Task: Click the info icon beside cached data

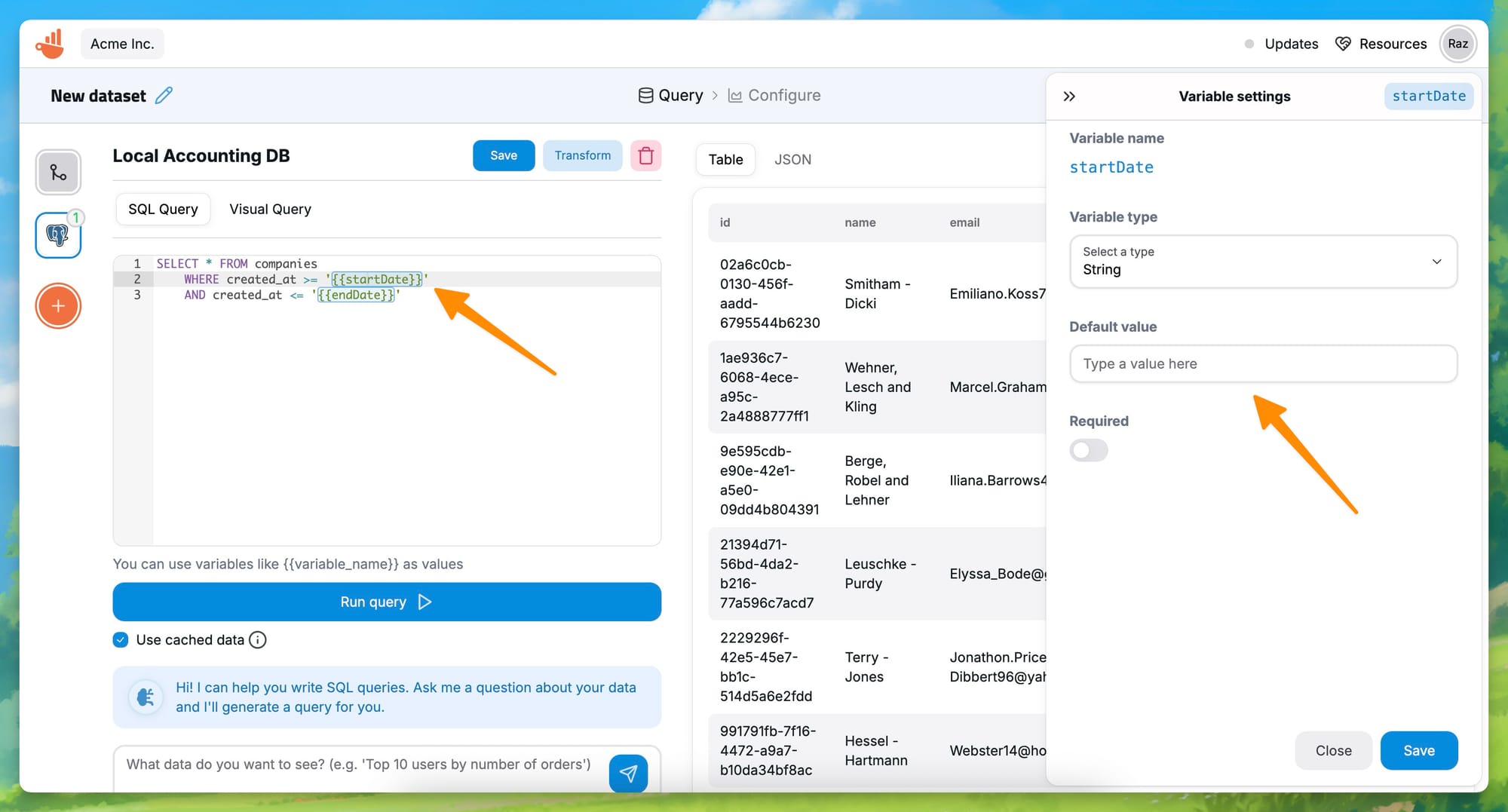Action: [258, 640]
